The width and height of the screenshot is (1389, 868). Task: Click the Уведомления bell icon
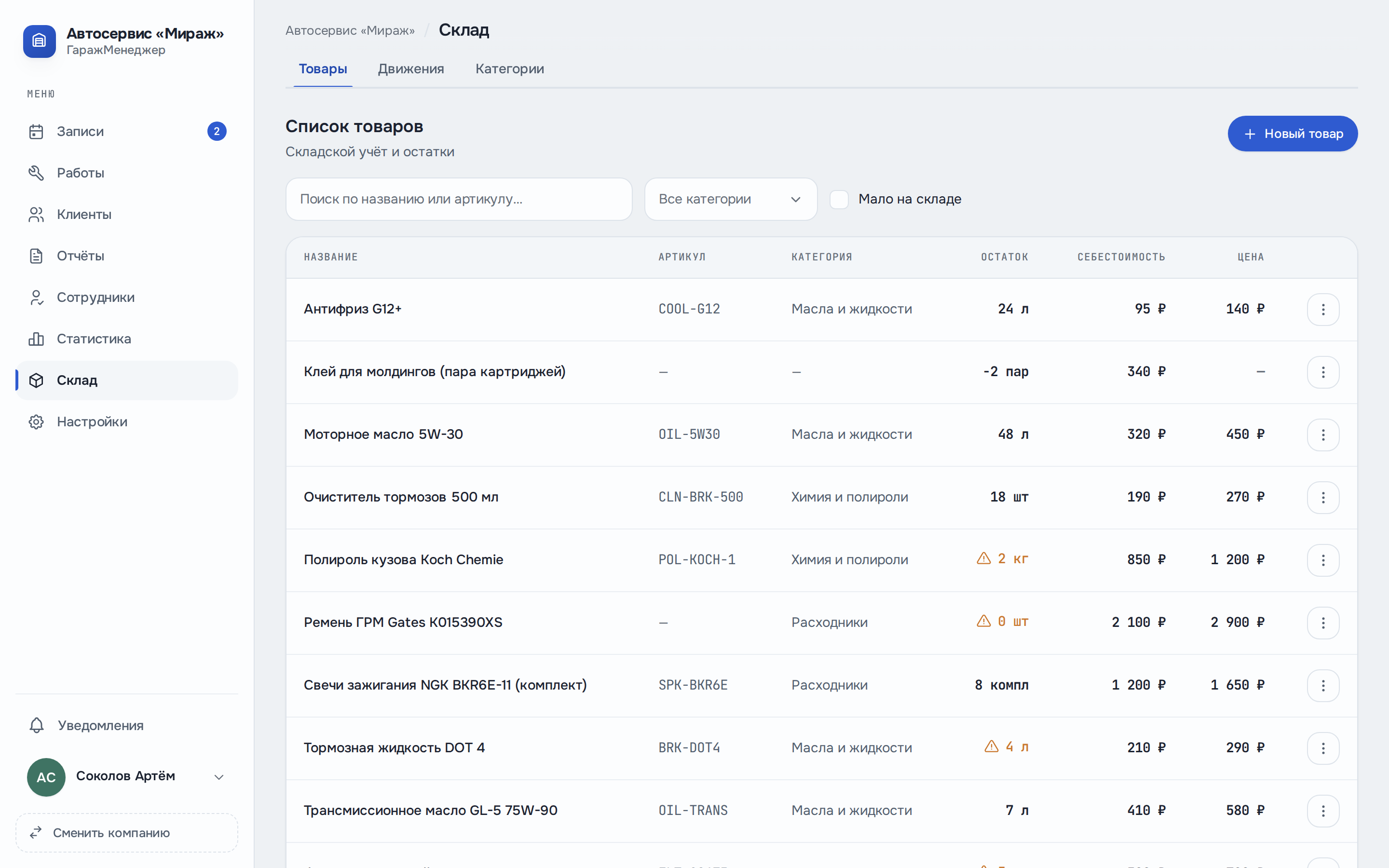point(37,726)
